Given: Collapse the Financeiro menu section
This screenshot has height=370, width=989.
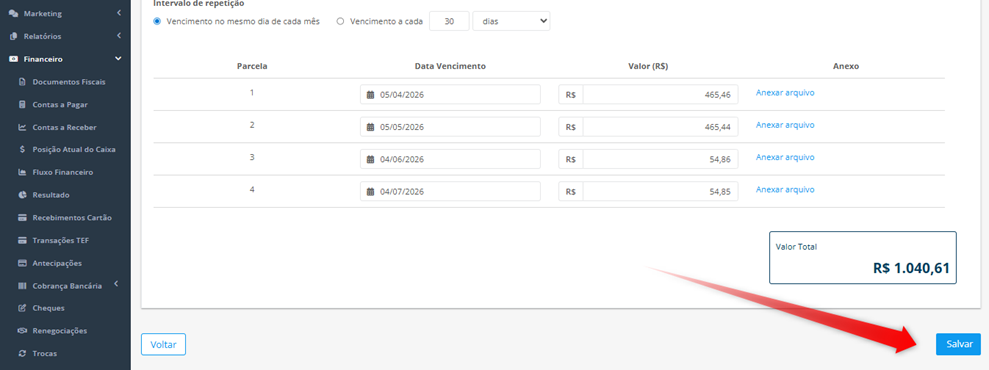Looking at the screenshot, I should click(118, 59).
